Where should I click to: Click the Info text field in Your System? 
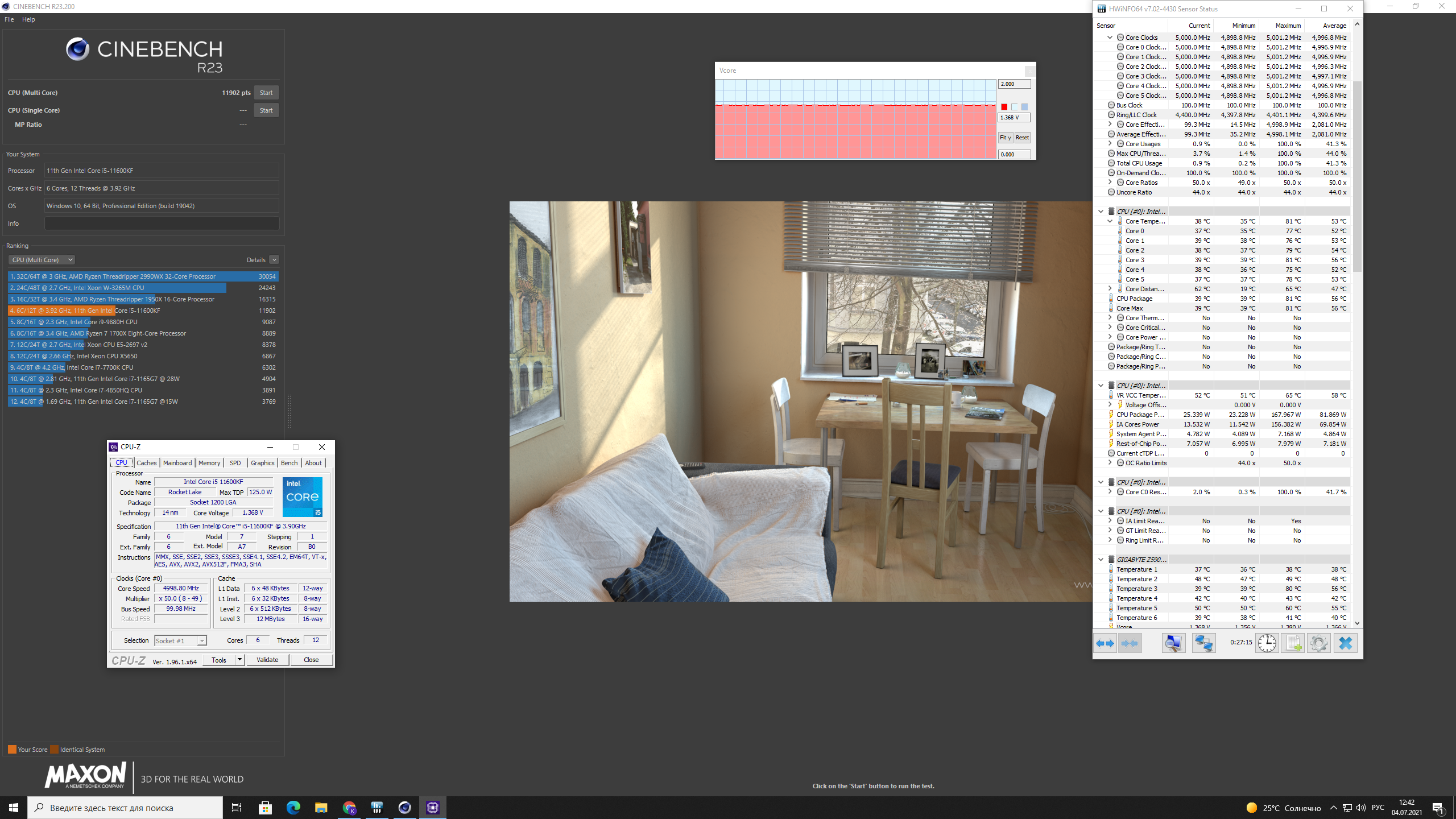pyautogui.click(x=162, y=224)
